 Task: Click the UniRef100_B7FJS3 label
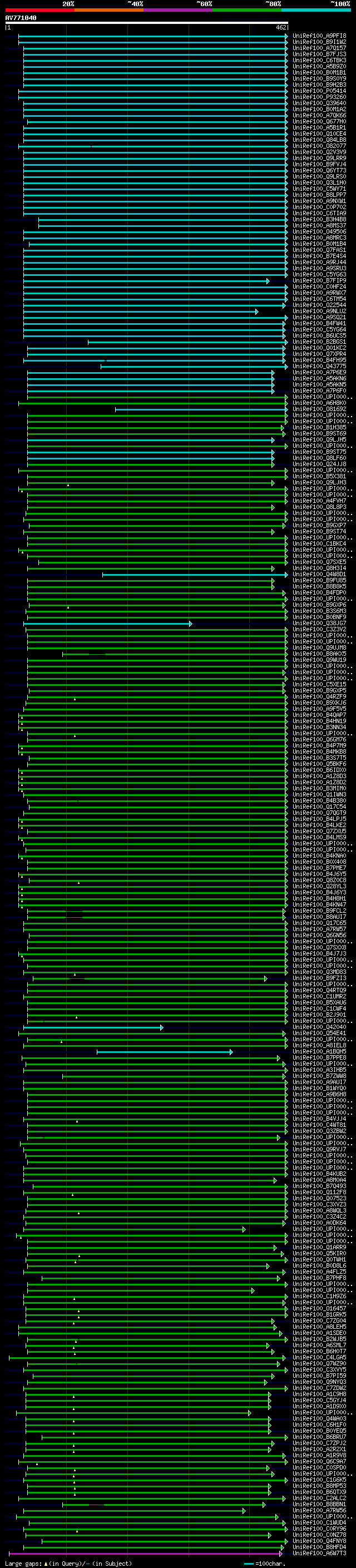(319, 54)
